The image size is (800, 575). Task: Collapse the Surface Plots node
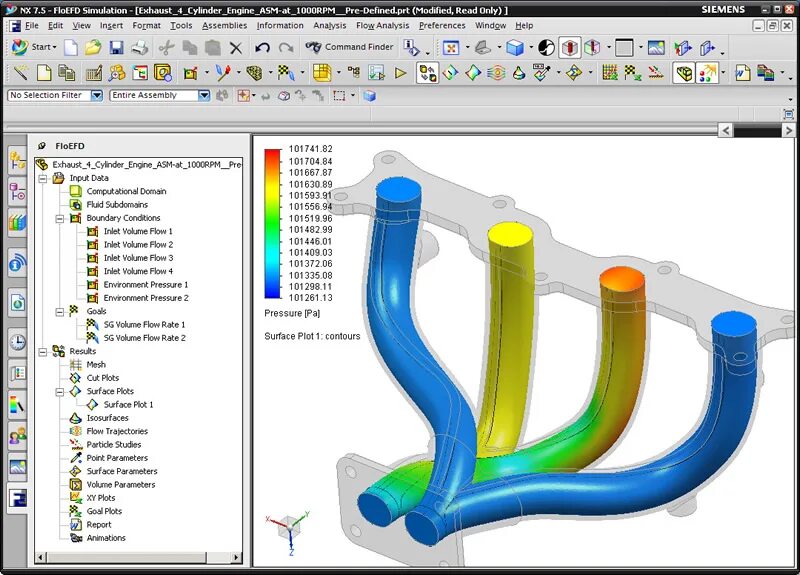coord(60,392)
